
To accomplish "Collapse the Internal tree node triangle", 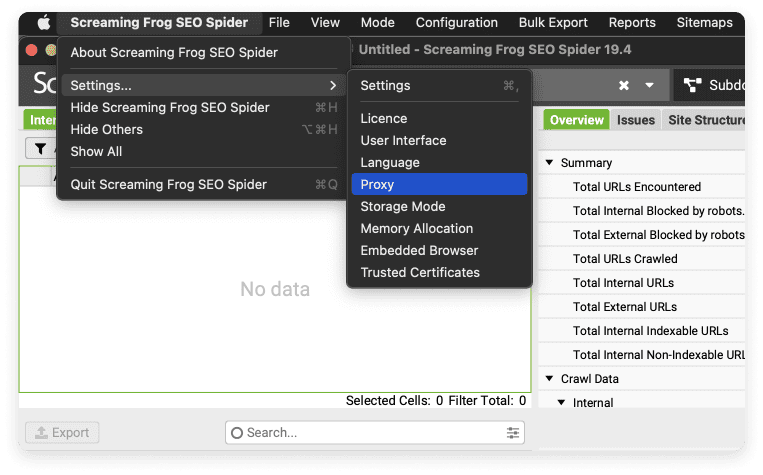I will (562, 402).
